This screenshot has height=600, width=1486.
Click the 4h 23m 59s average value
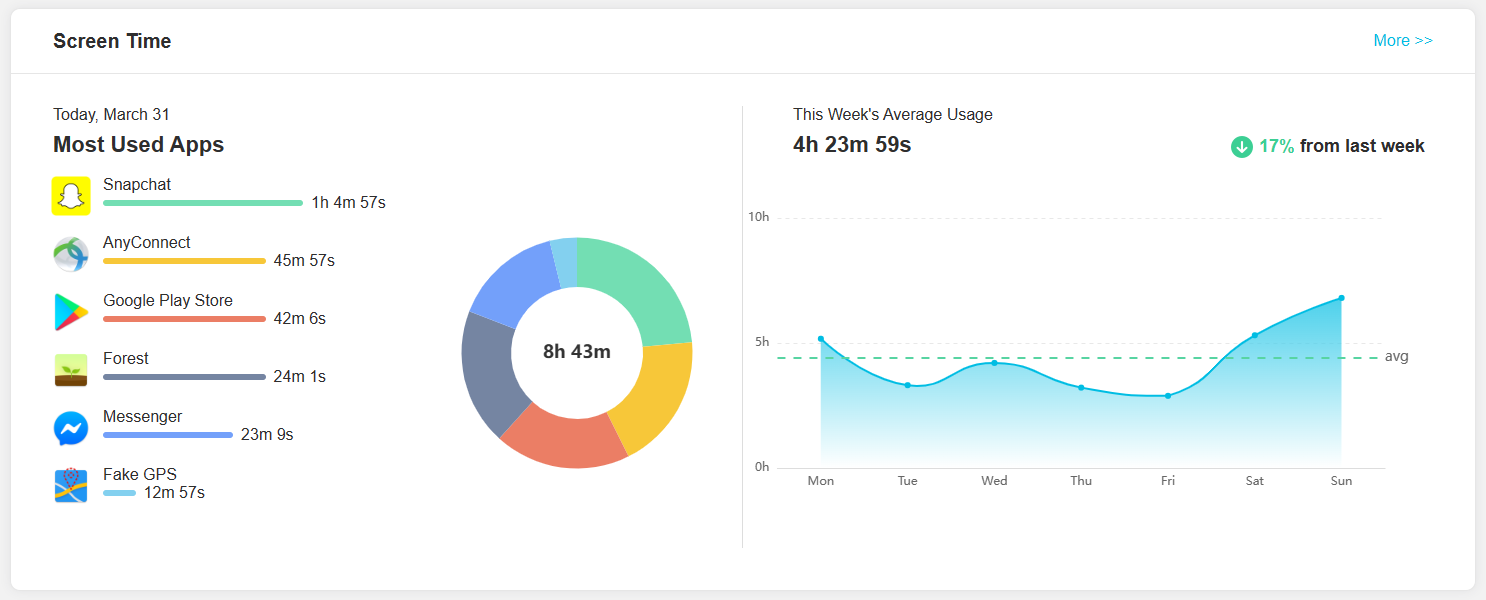tap(852, 145)
